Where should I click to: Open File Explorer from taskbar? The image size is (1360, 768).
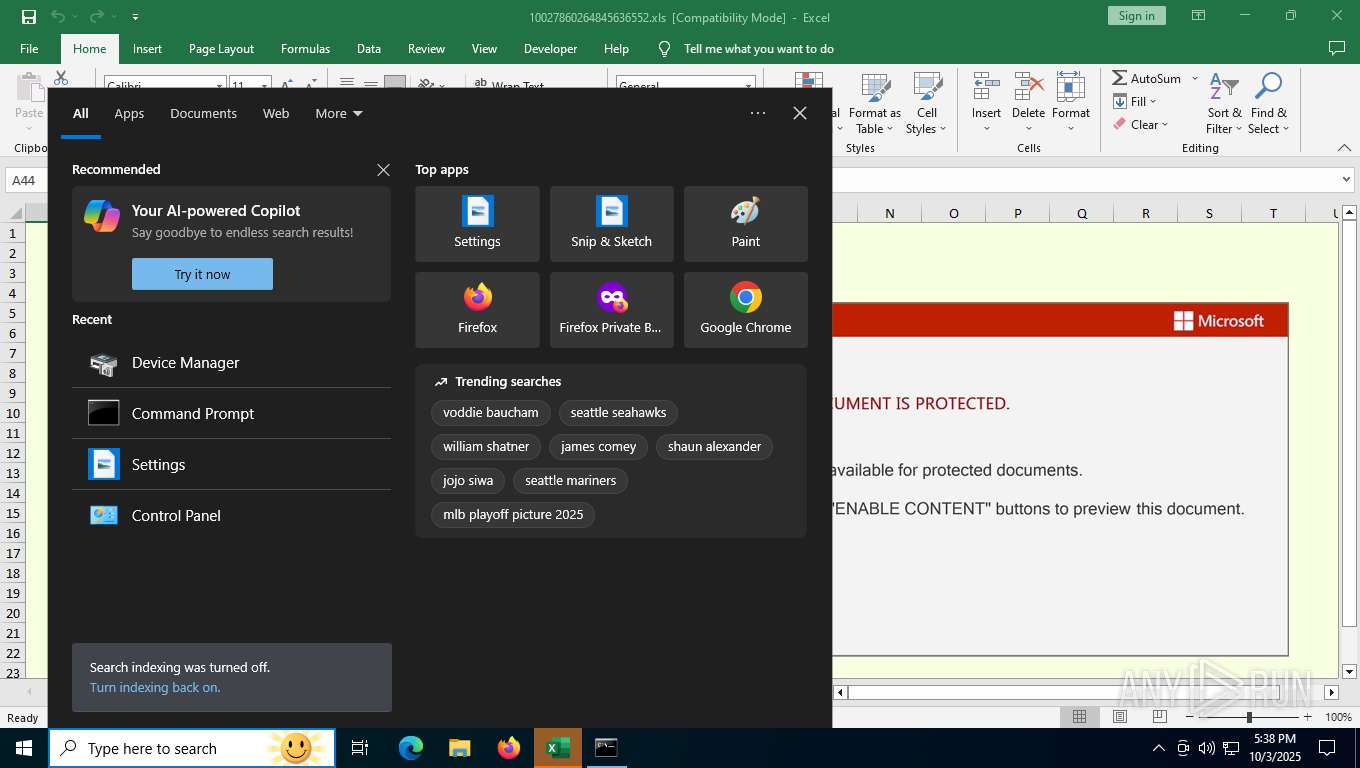(459, 748)
